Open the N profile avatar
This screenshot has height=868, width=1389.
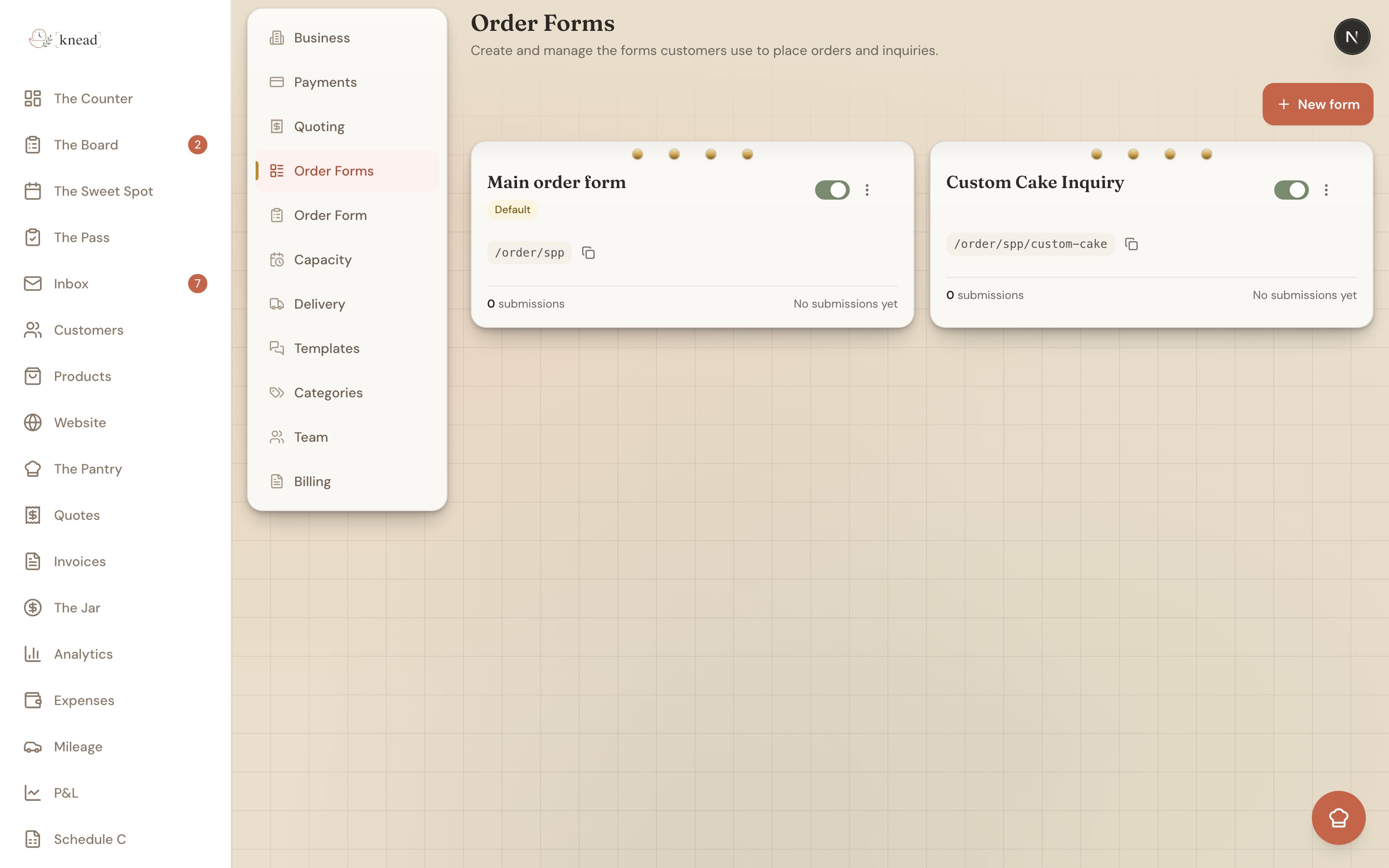pos(1352,37)
